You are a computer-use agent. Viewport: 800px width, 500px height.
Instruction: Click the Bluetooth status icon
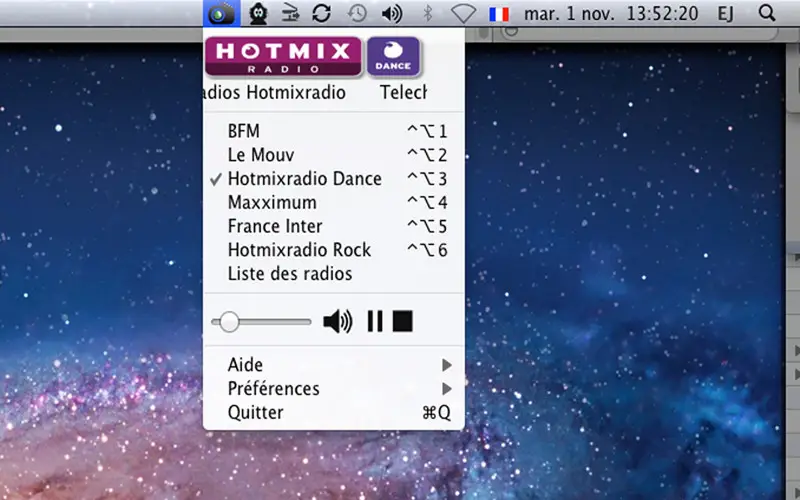point(428,13)
